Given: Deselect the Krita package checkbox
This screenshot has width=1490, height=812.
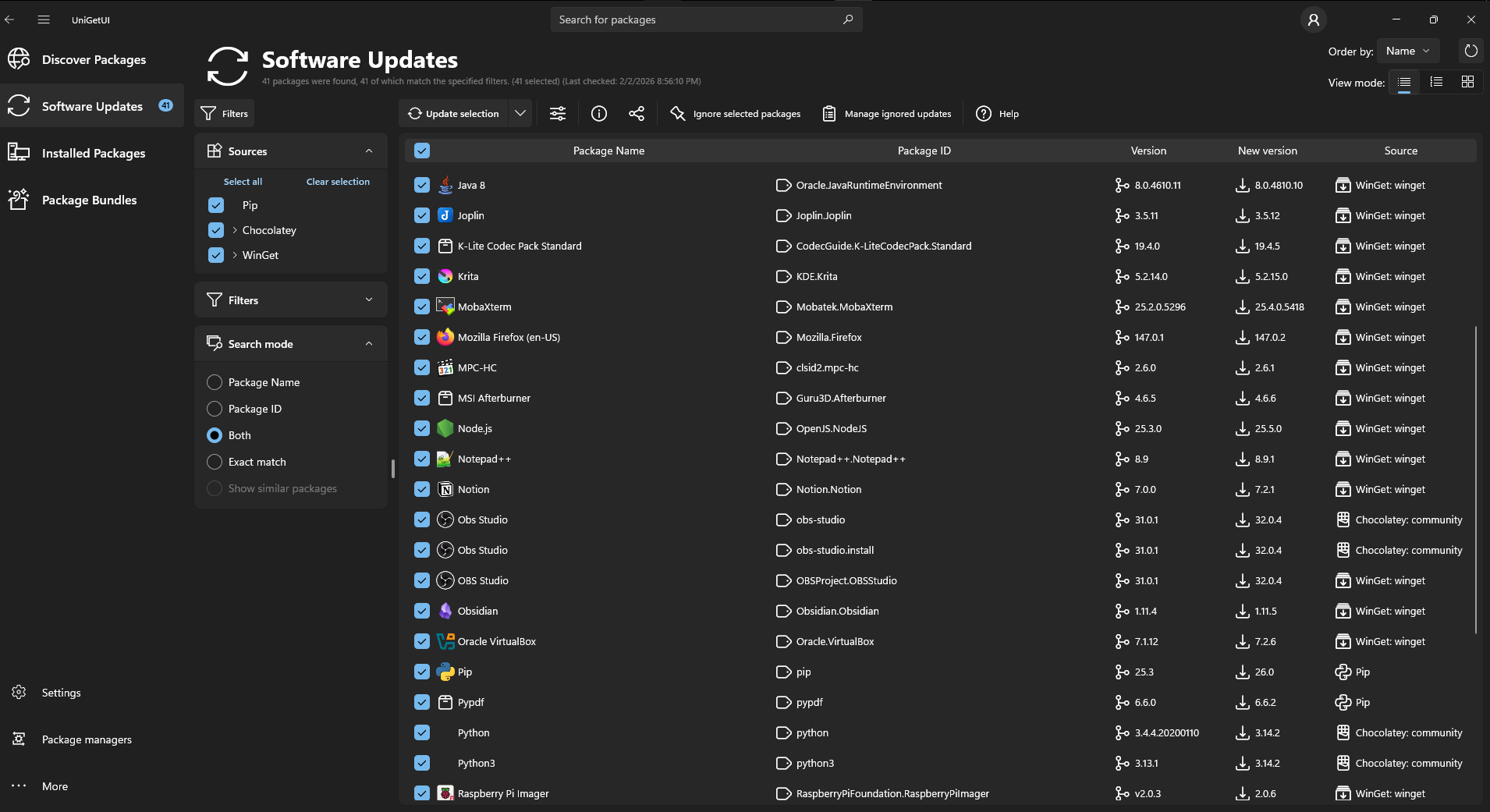Looking at the screenshot, I should point(422,276).
